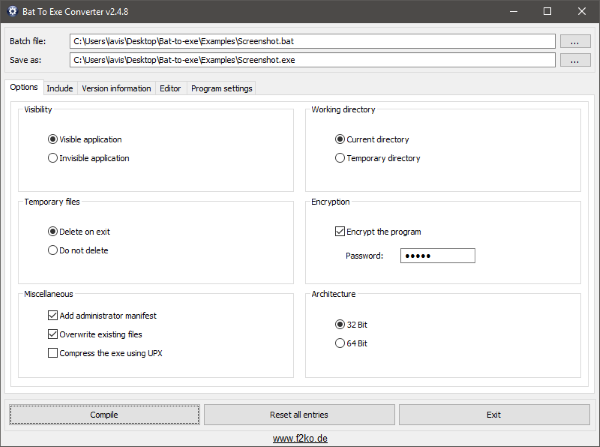The image size is (600, 447).
Task: Click the Exit button
Action: pyautogui.click(x=494, y=415)
